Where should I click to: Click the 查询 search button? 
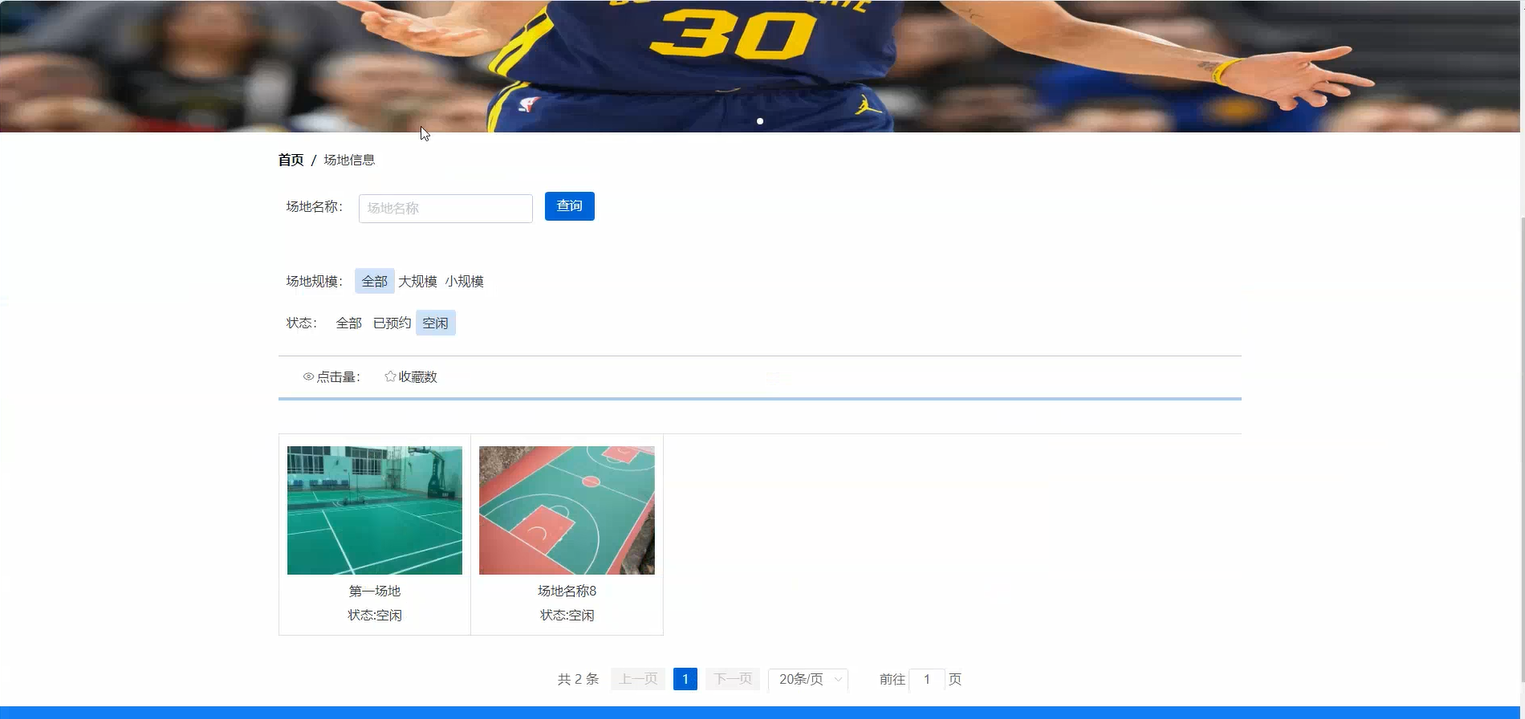(x=569, y=206)
